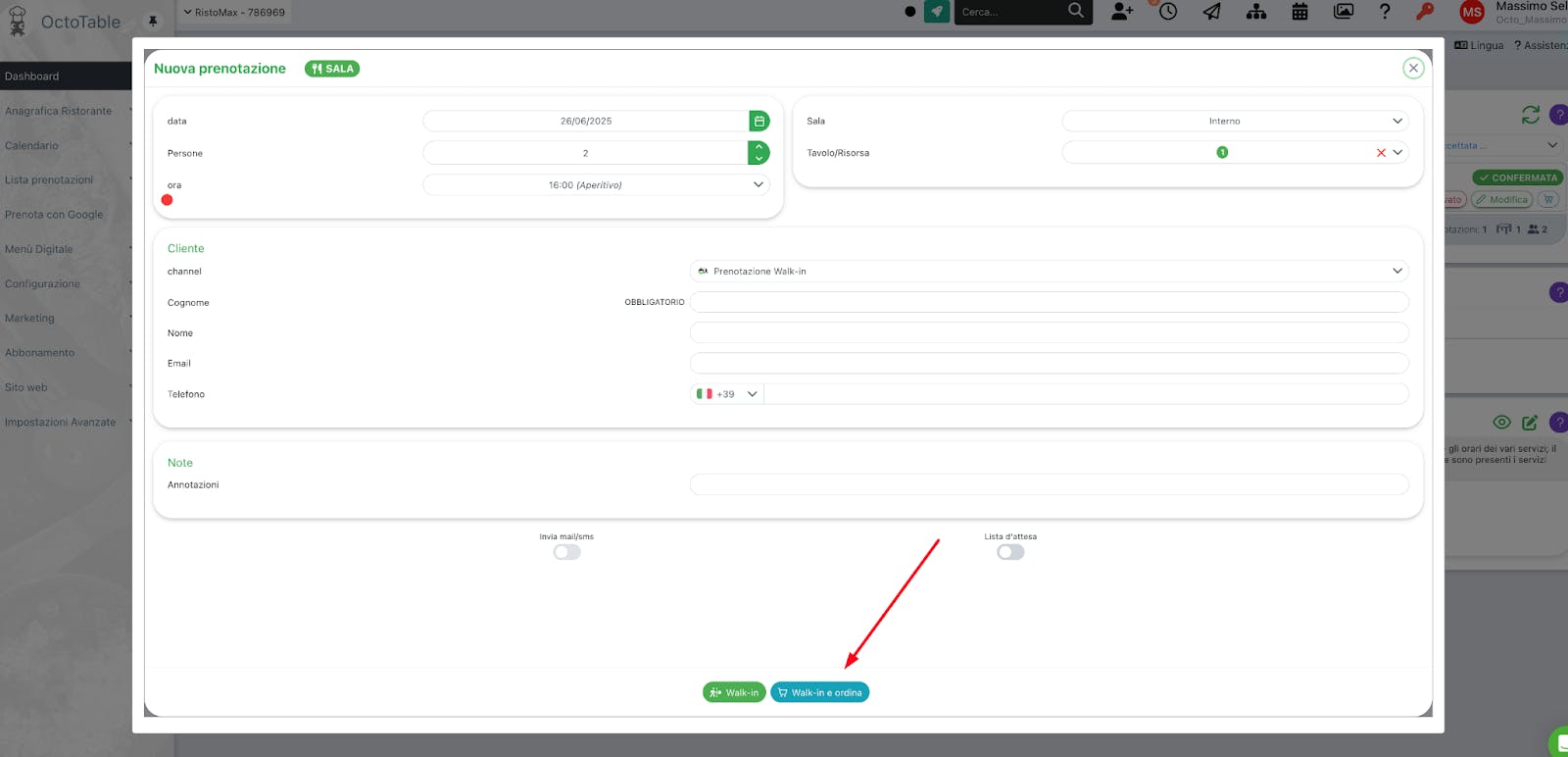The height and width of the screenshot is (757, 1568).
Task: Click the date field 26/06/2025
Action: (x=586, y=121)
